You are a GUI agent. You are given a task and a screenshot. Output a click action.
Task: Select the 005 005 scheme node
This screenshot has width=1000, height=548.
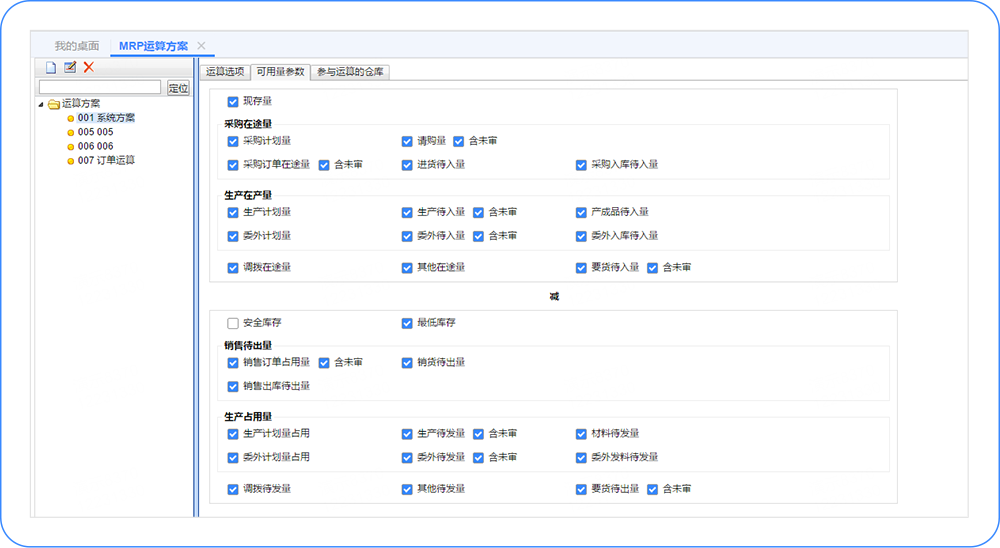[95, 132]
